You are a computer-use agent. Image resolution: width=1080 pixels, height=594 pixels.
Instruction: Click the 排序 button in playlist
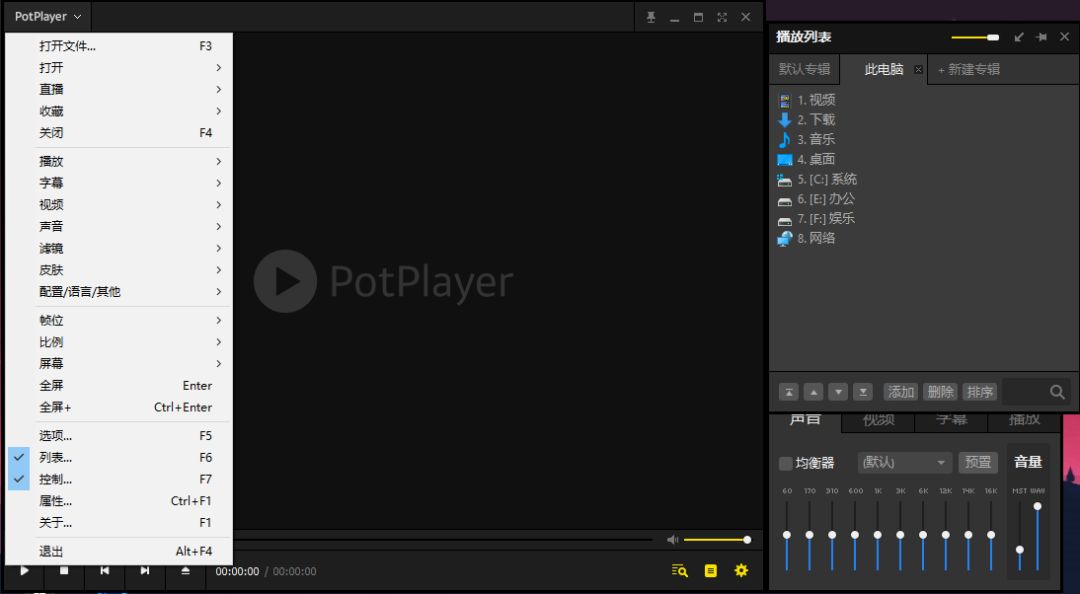[979, 392]
